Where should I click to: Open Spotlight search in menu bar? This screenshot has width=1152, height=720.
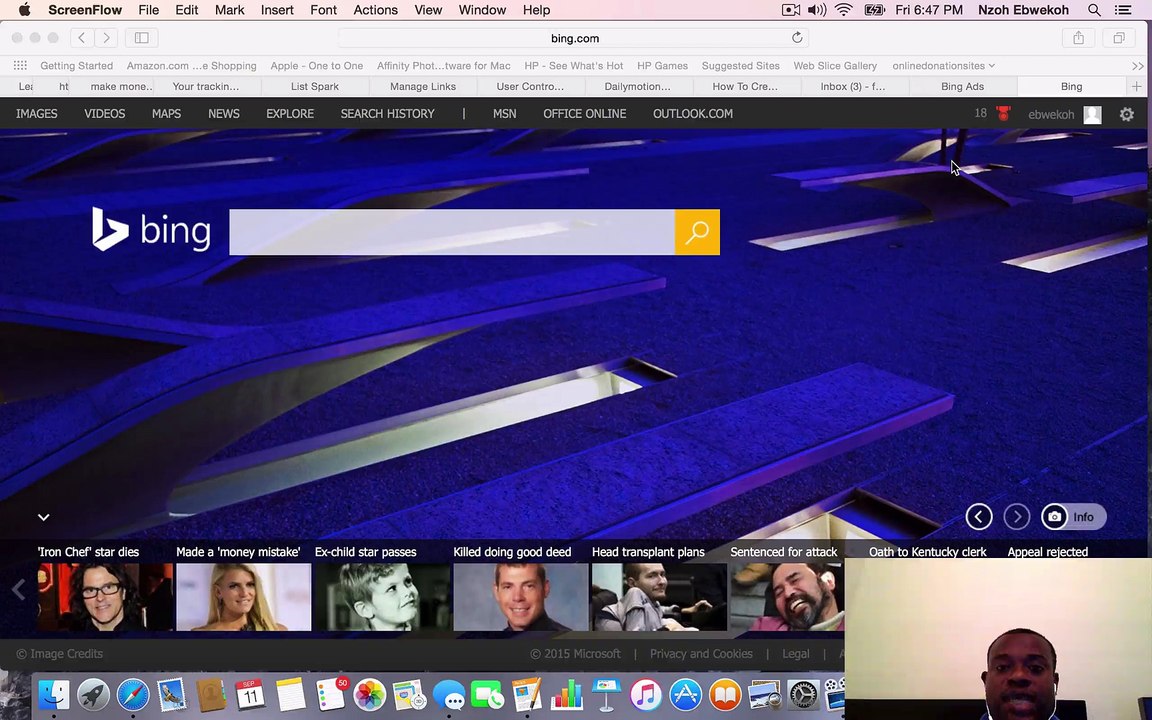[x=1094, y=10]
